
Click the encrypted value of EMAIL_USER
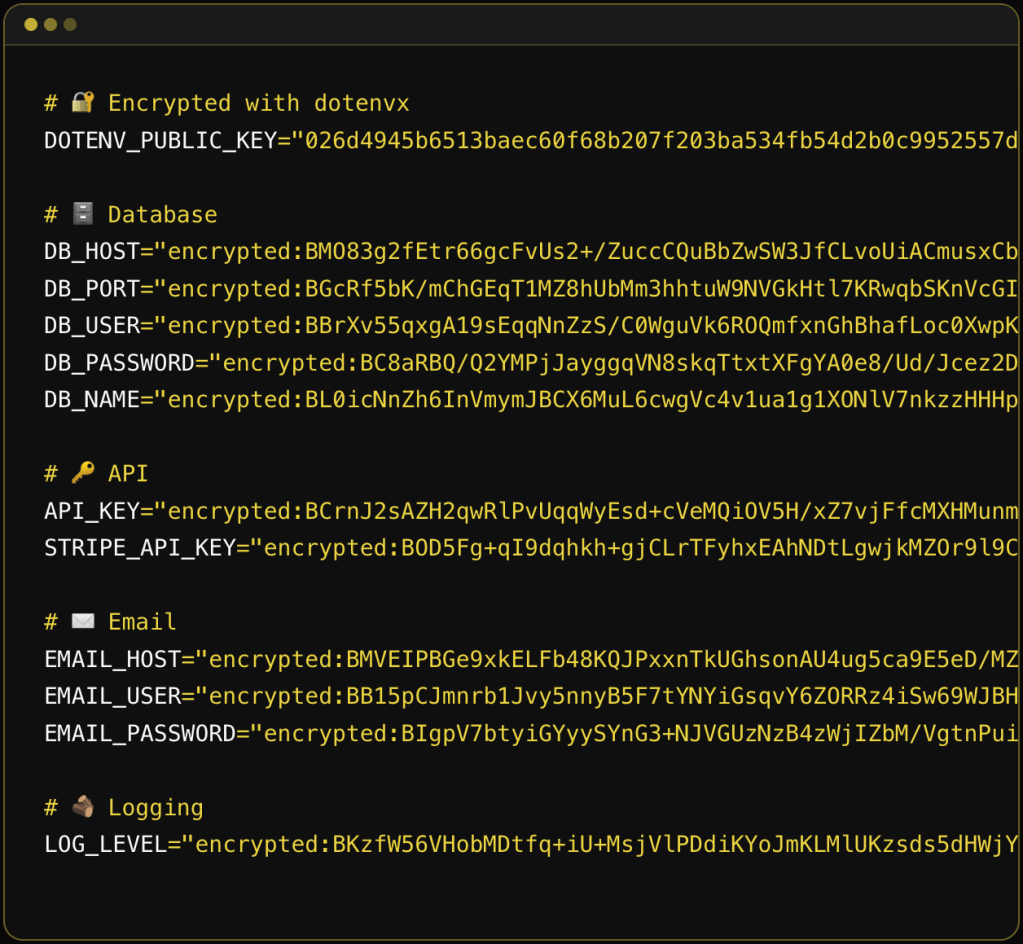tap(610, 696)
